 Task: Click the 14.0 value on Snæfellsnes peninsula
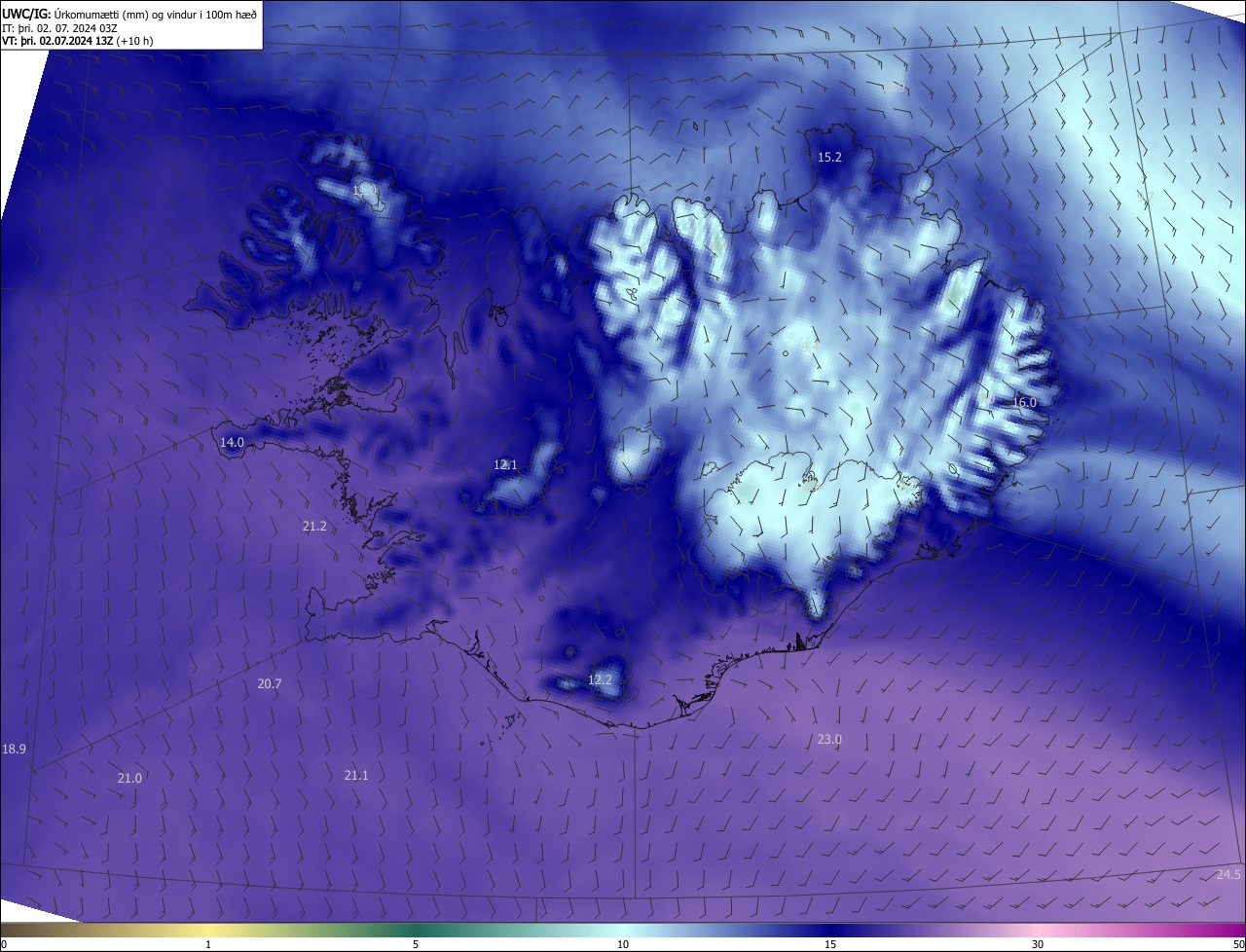[x=232, y=442]
